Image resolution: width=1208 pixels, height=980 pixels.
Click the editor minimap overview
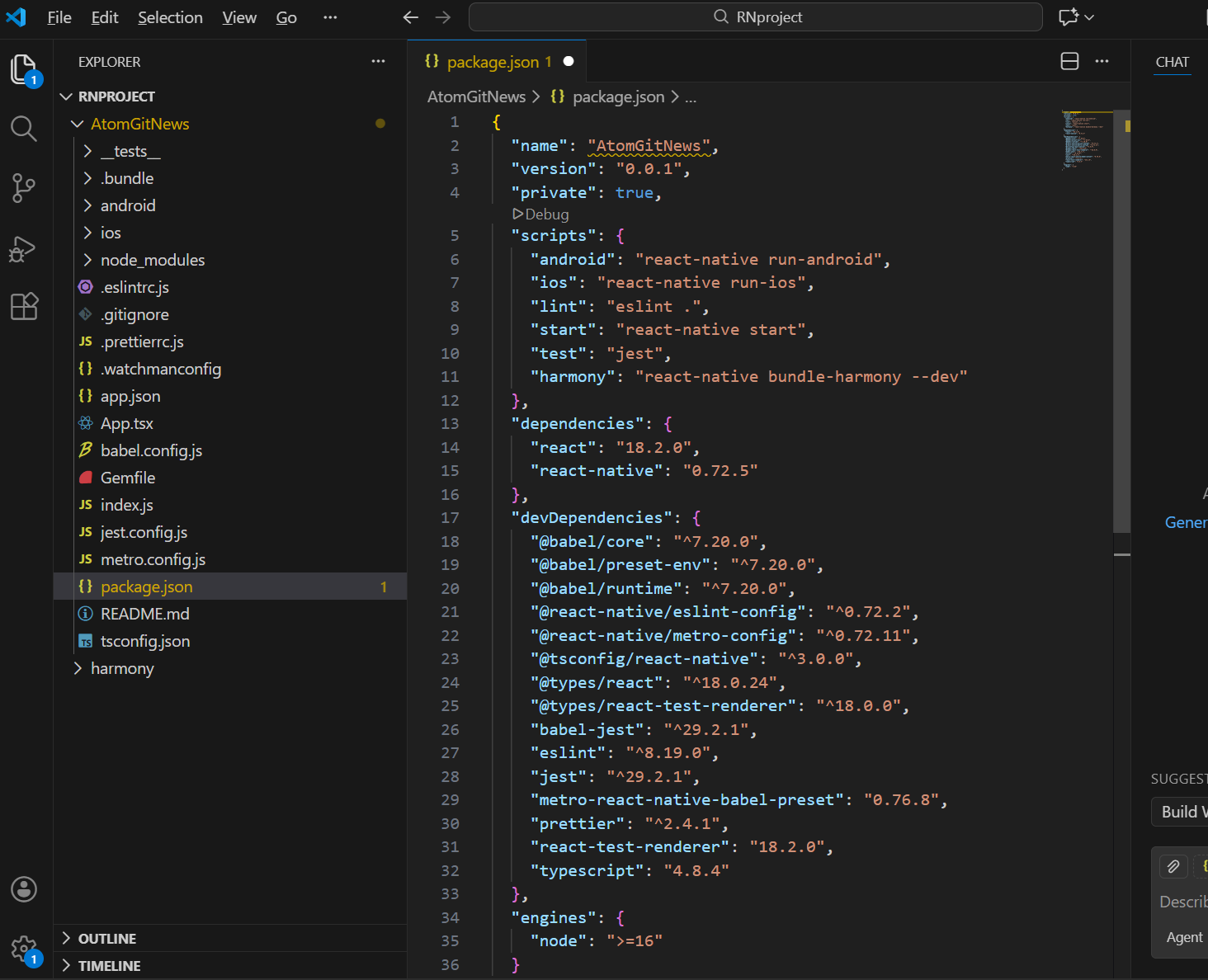[1086, 140]
